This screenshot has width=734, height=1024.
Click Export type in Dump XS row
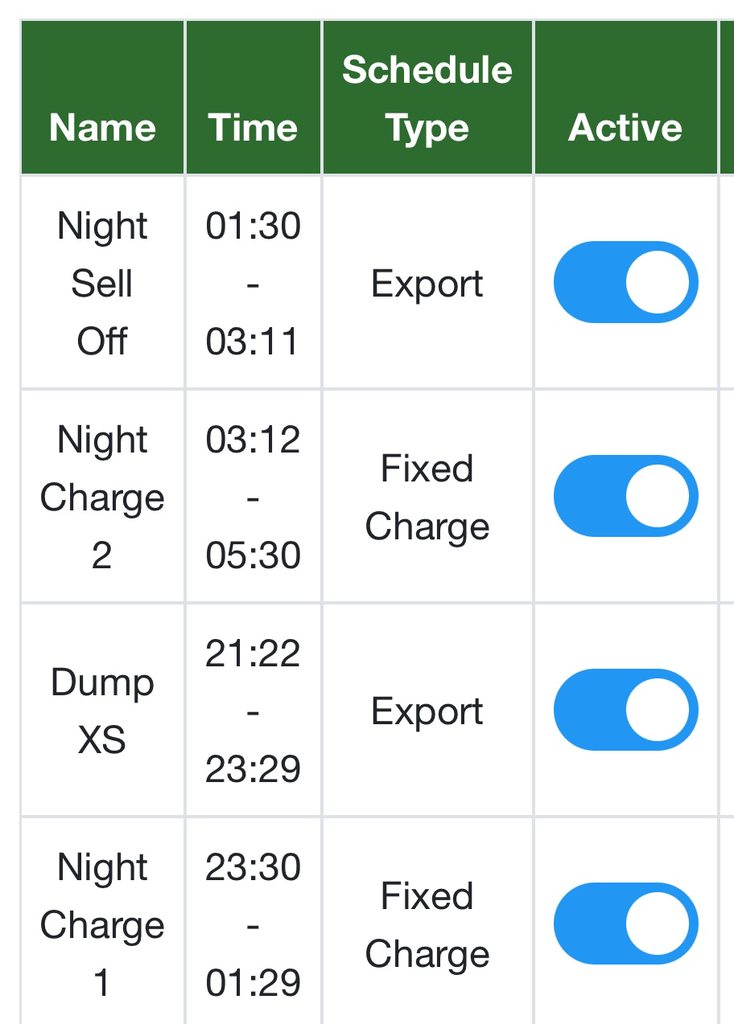point(427,711)
